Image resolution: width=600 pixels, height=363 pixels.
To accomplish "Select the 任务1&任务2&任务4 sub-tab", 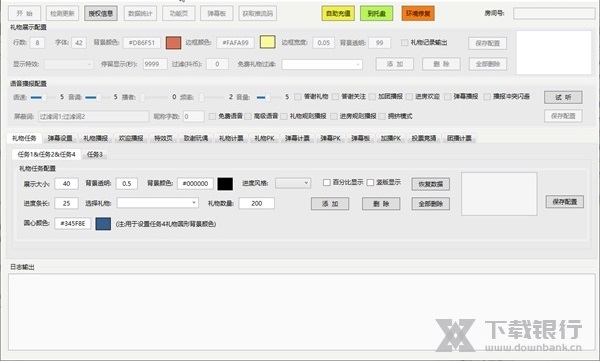I will point(47,154).
